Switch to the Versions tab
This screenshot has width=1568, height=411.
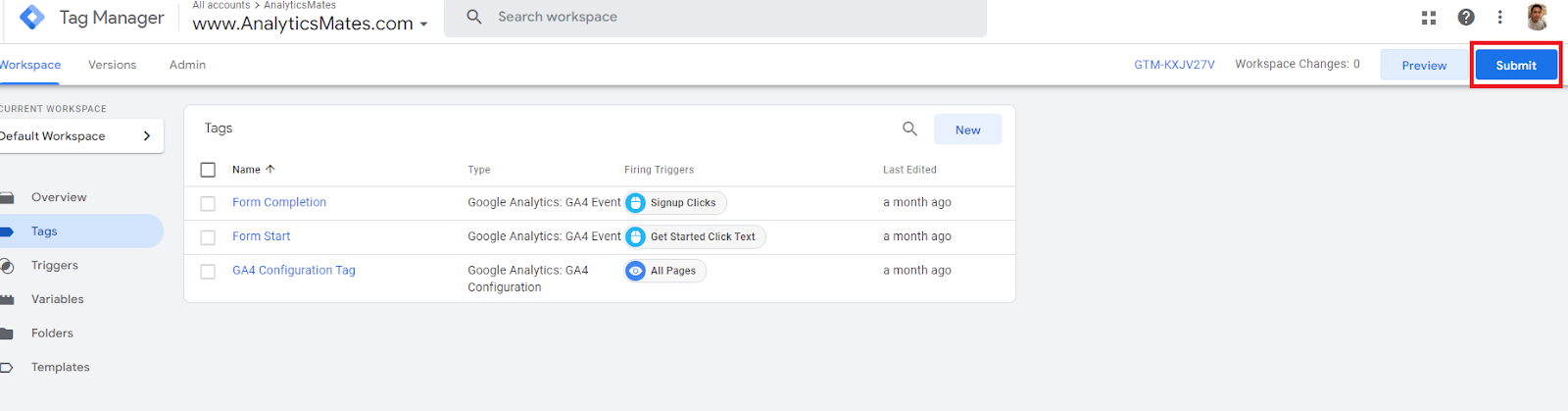point(112,65)
